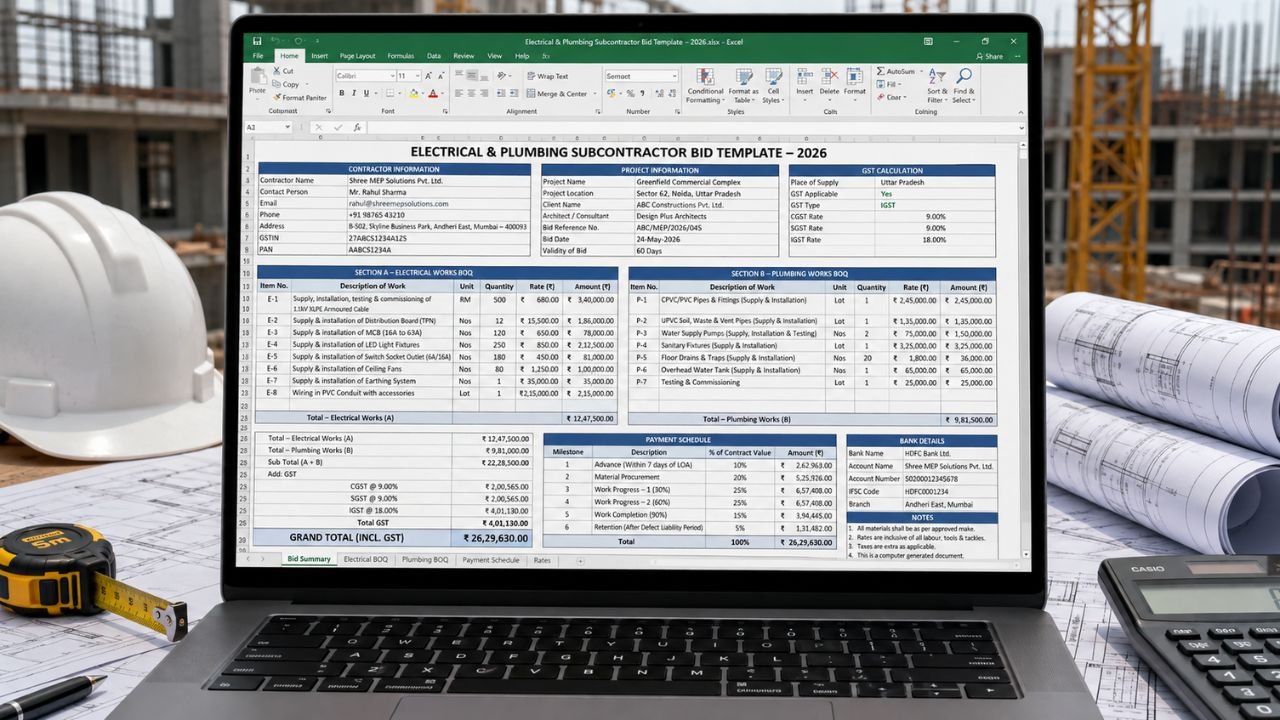Open the Fill Color dropdown arrow
This screenshot has height=720, width=1280.
[x=423, y=93]
